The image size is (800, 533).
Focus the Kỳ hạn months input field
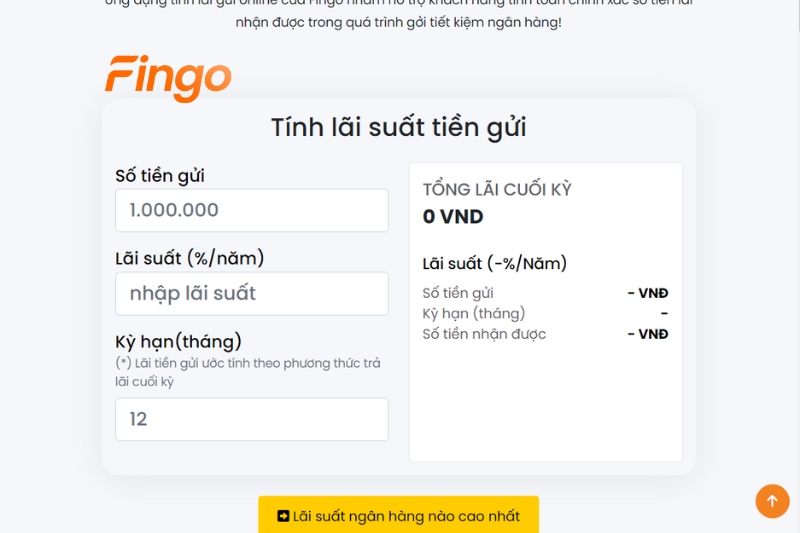tap(252, 419)
